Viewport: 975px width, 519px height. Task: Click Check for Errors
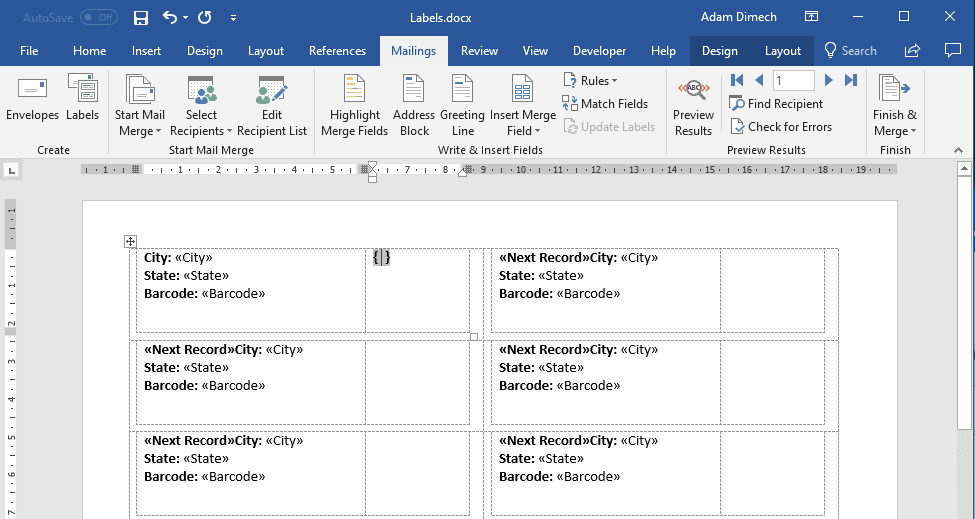pos(780,126)
